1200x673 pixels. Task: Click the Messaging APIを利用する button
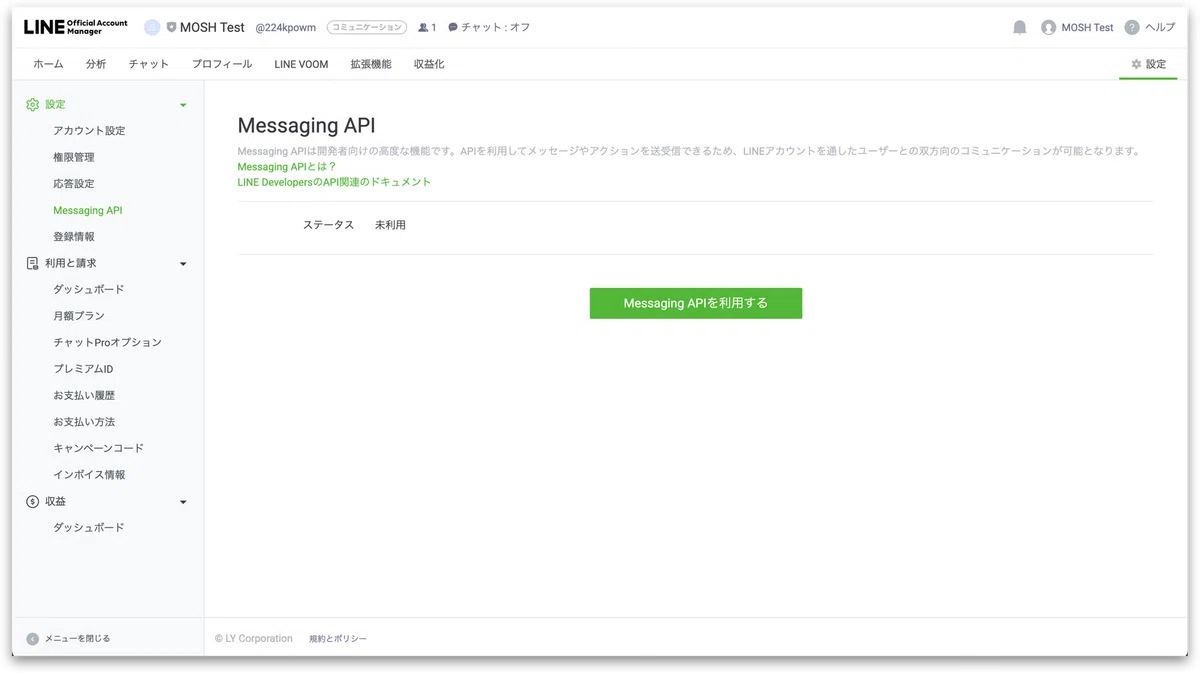(696, 303)
